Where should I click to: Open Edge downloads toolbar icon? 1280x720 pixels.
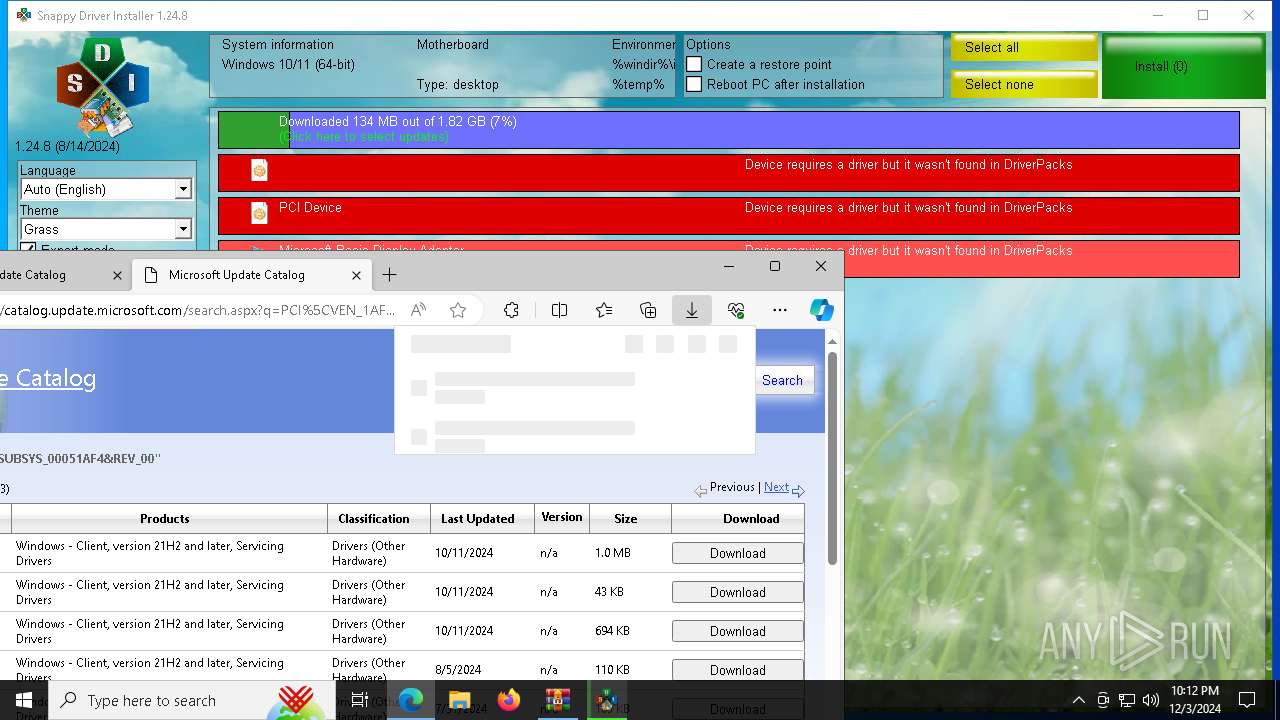tap(691, 310)
